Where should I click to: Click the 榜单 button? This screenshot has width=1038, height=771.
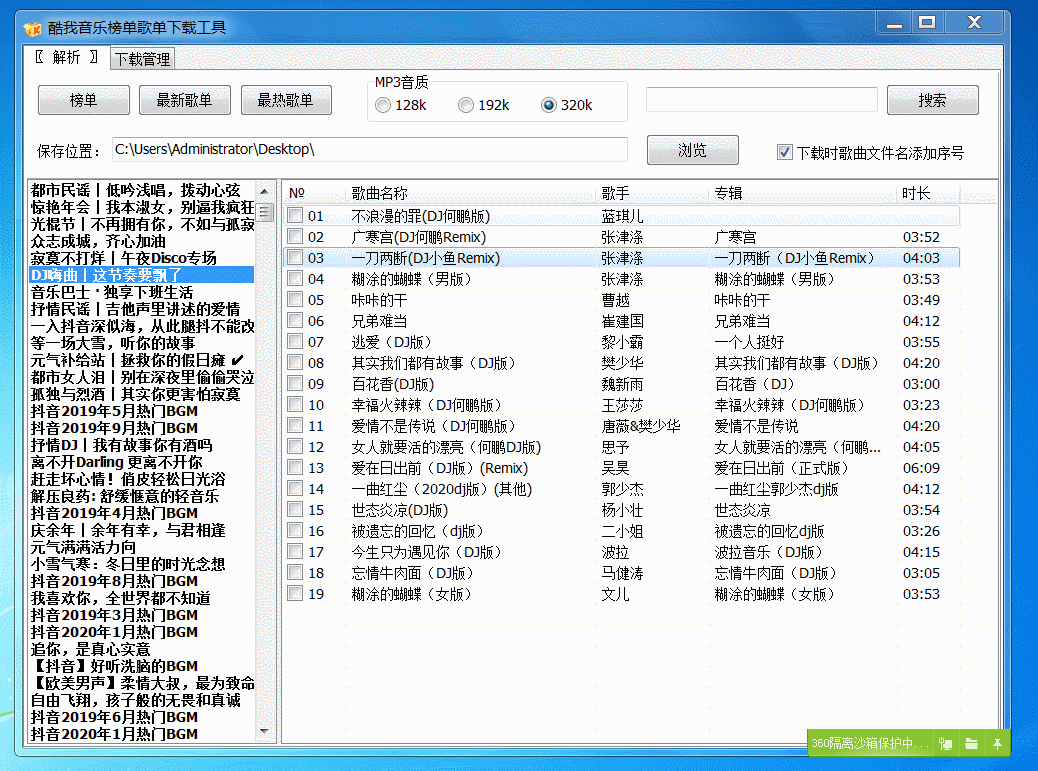coord(84,100)
